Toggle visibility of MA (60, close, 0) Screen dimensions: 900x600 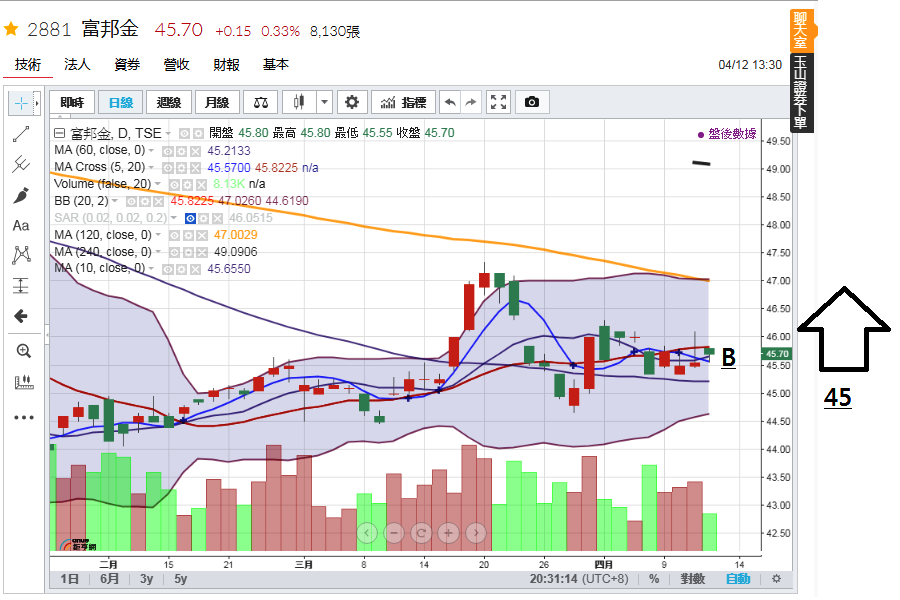point(168,152)
